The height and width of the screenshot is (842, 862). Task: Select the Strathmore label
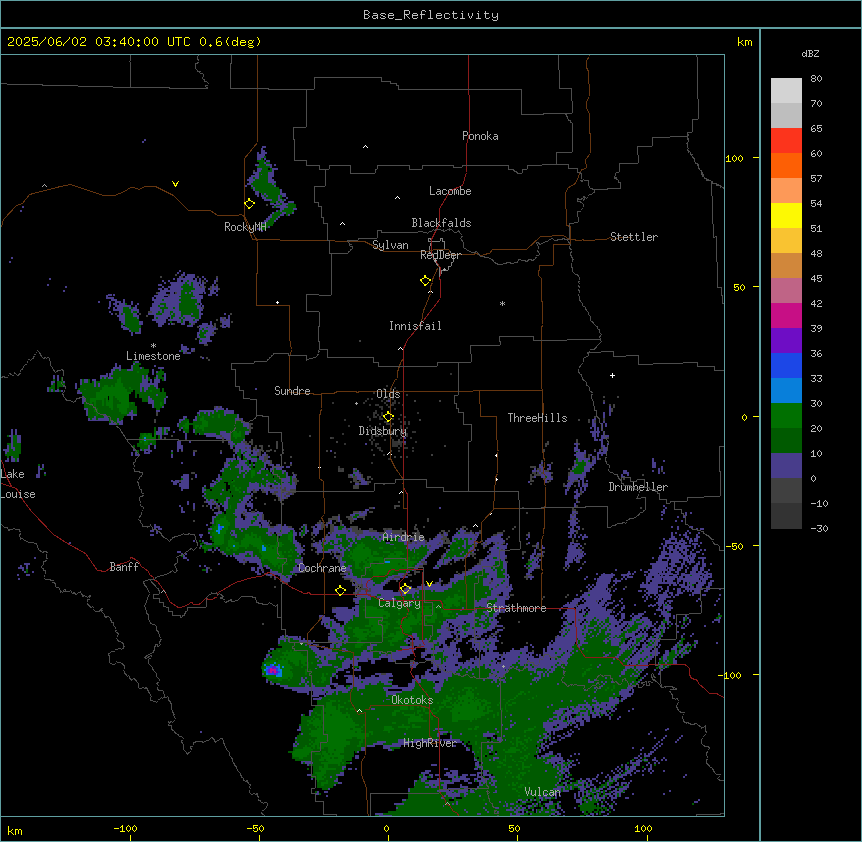(x=516, y=608)
